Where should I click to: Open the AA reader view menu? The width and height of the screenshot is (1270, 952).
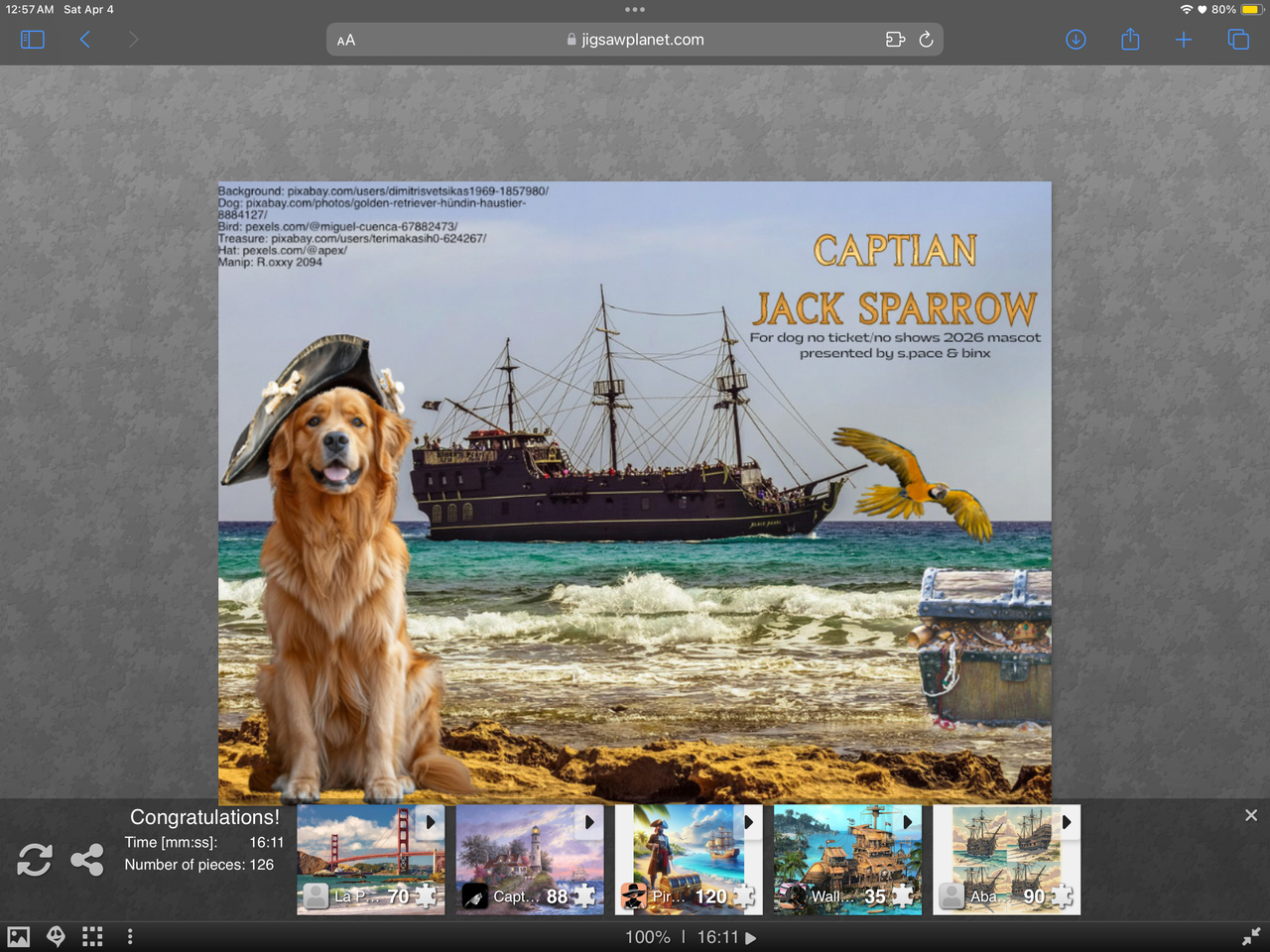click(346, 41)
